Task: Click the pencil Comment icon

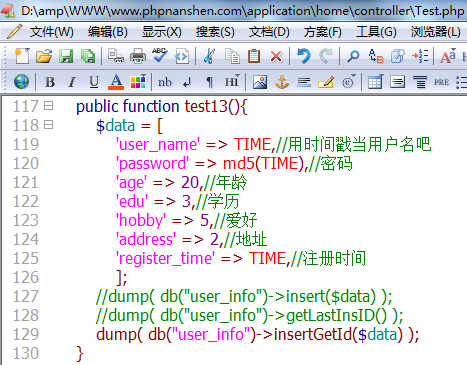Action: click(x=326, y=82)
